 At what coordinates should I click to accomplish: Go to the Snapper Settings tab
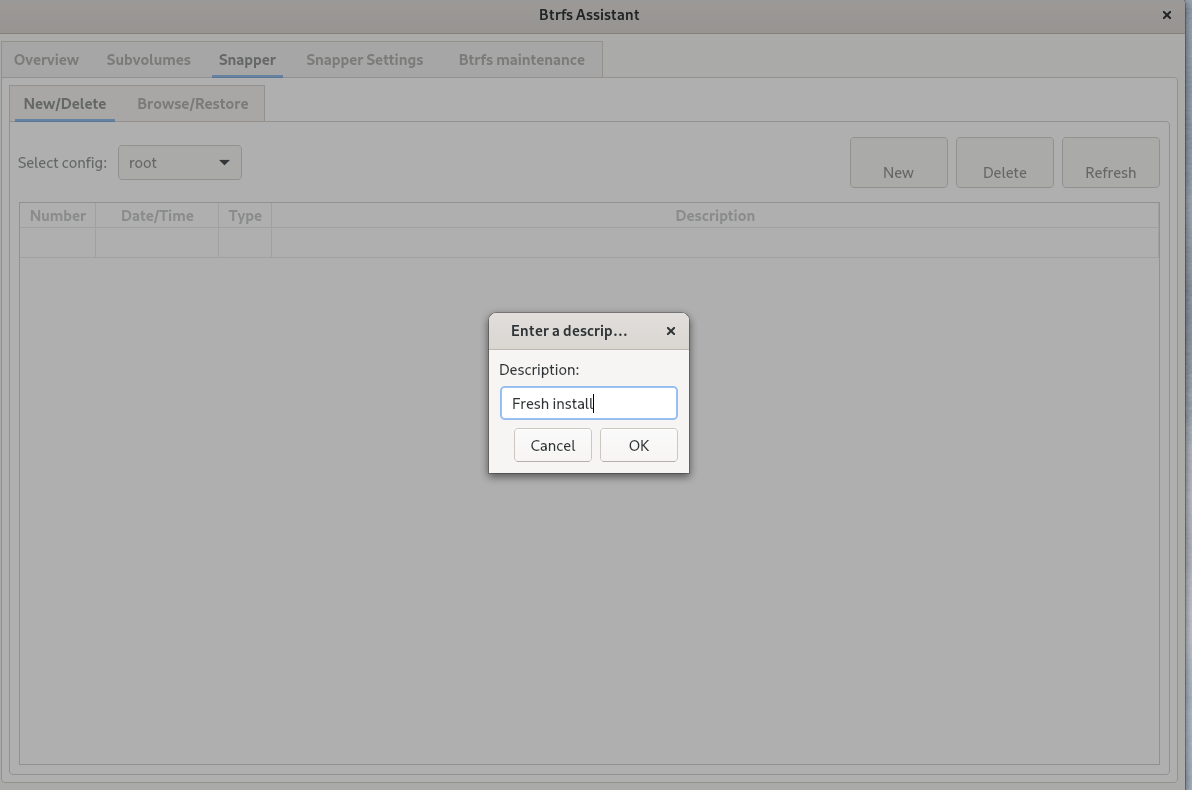(365, 59)
